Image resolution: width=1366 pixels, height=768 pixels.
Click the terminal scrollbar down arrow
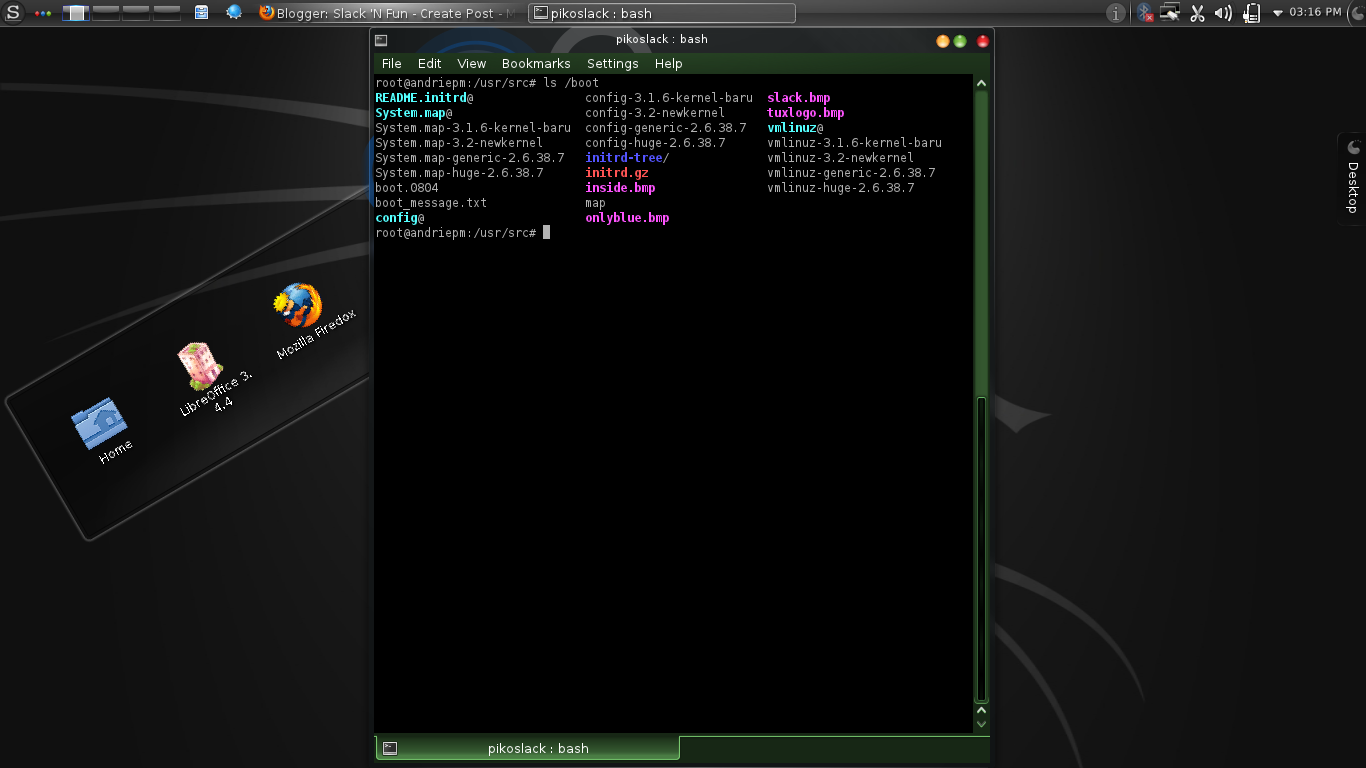[981, 723]
